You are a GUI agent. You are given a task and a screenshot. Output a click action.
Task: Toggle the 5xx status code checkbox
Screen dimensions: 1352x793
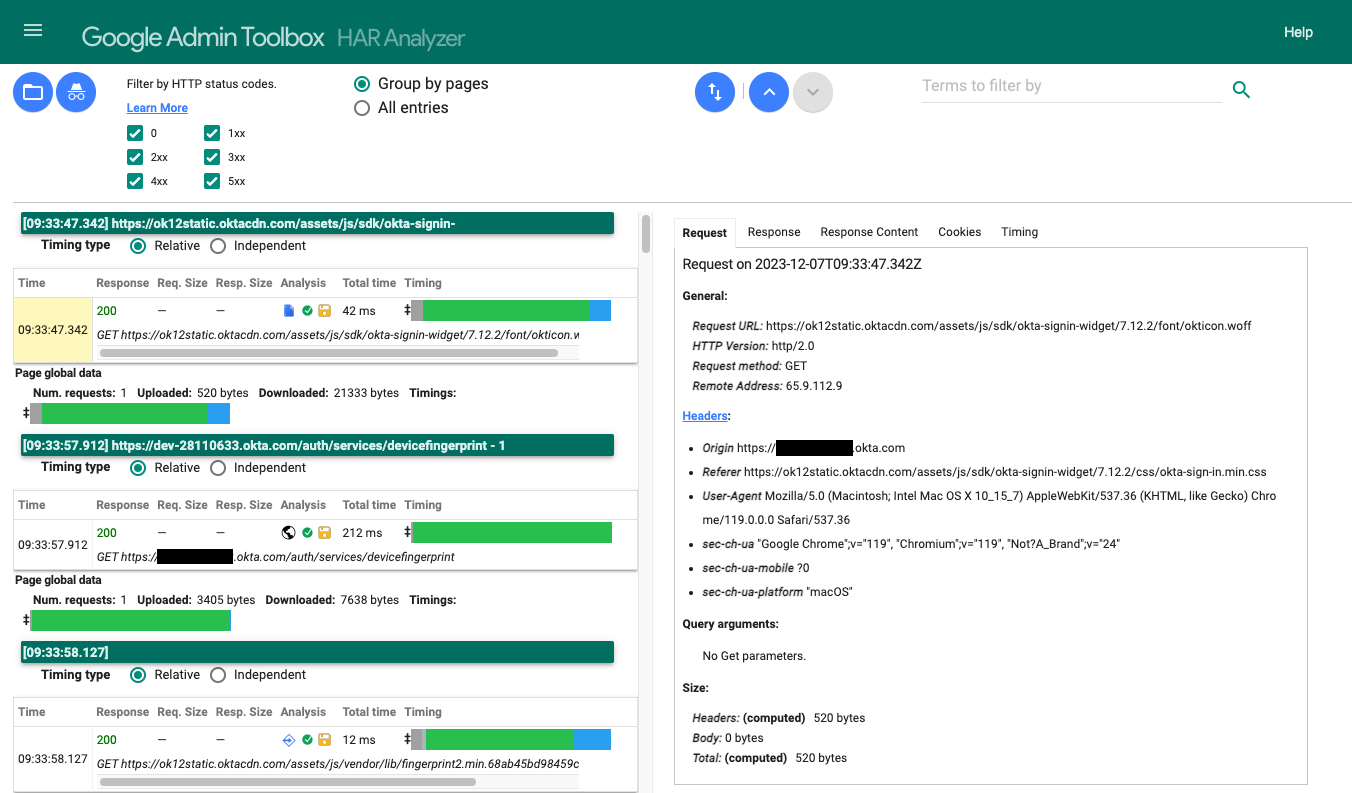coord(212,181)
